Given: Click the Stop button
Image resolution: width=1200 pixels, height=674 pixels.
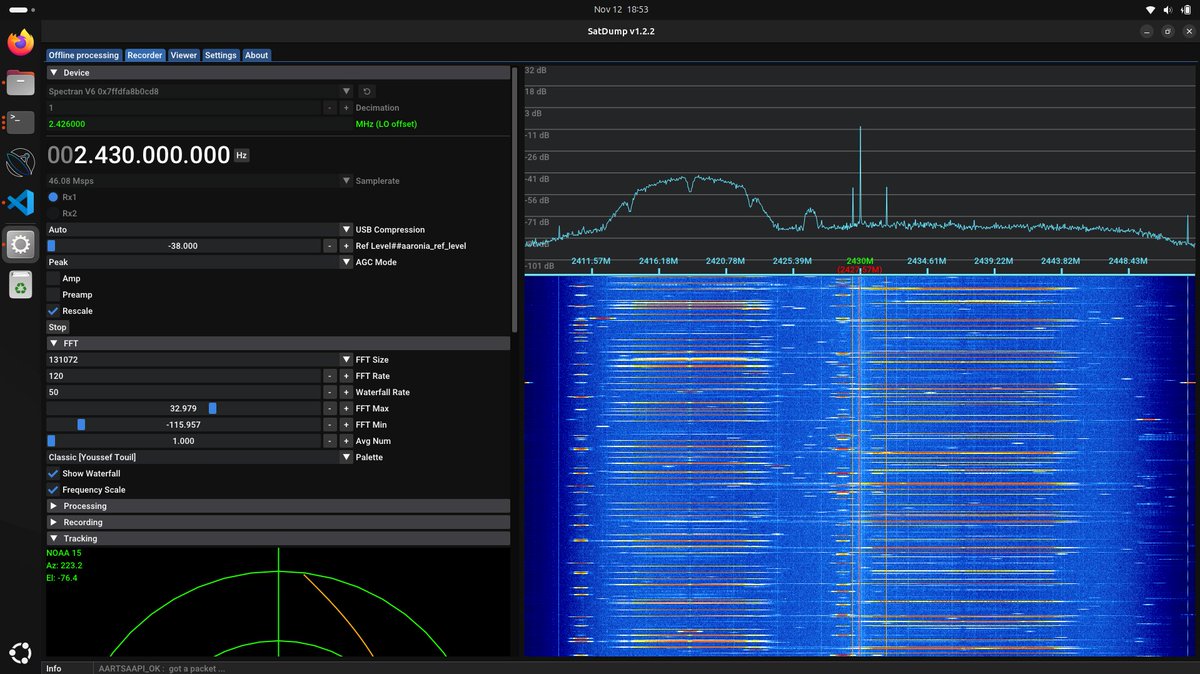Looking at the screenshot, I should (58, 327).
